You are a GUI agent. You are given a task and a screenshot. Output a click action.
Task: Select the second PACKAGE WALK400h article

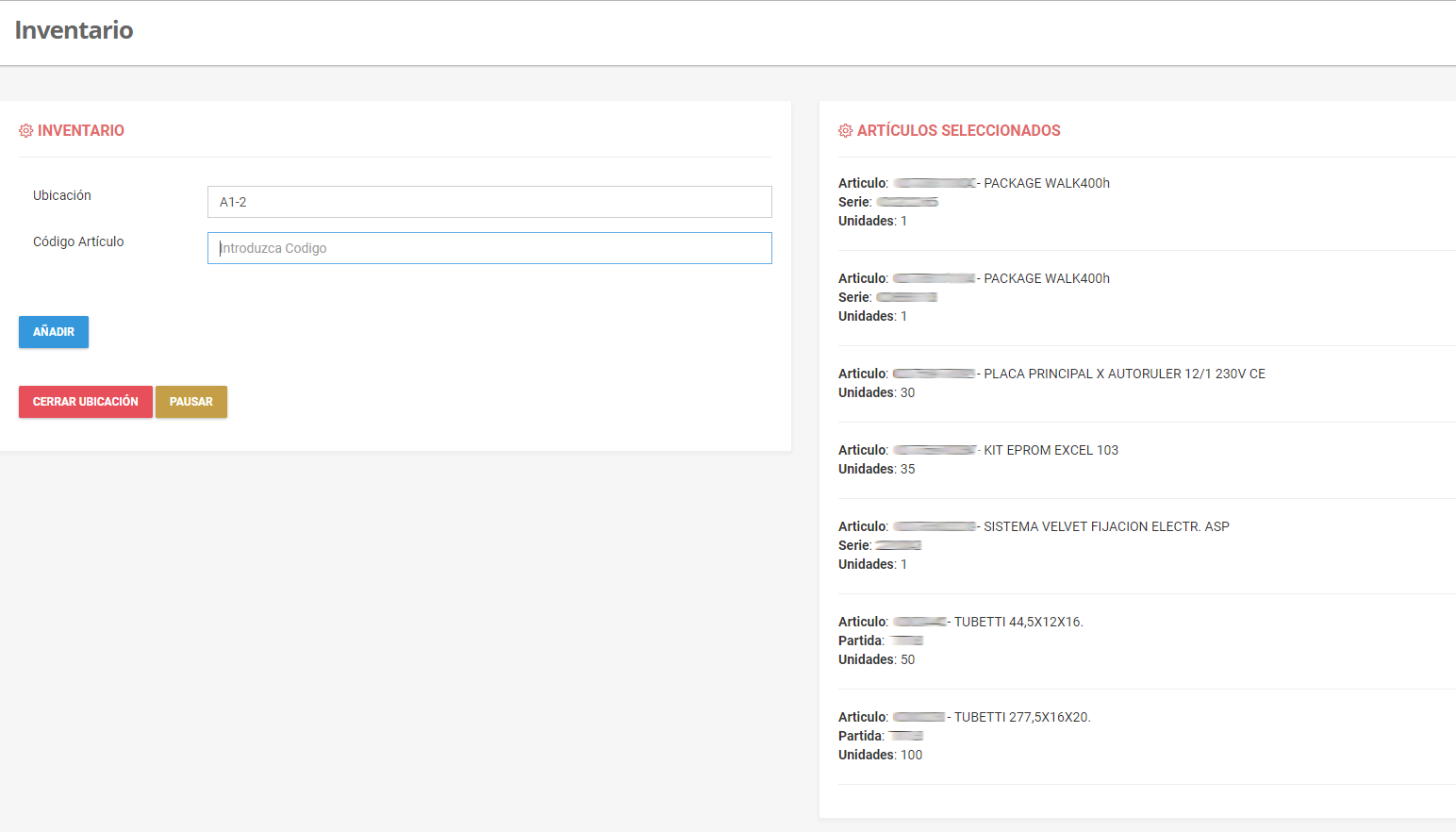[x=1046, y=279]
